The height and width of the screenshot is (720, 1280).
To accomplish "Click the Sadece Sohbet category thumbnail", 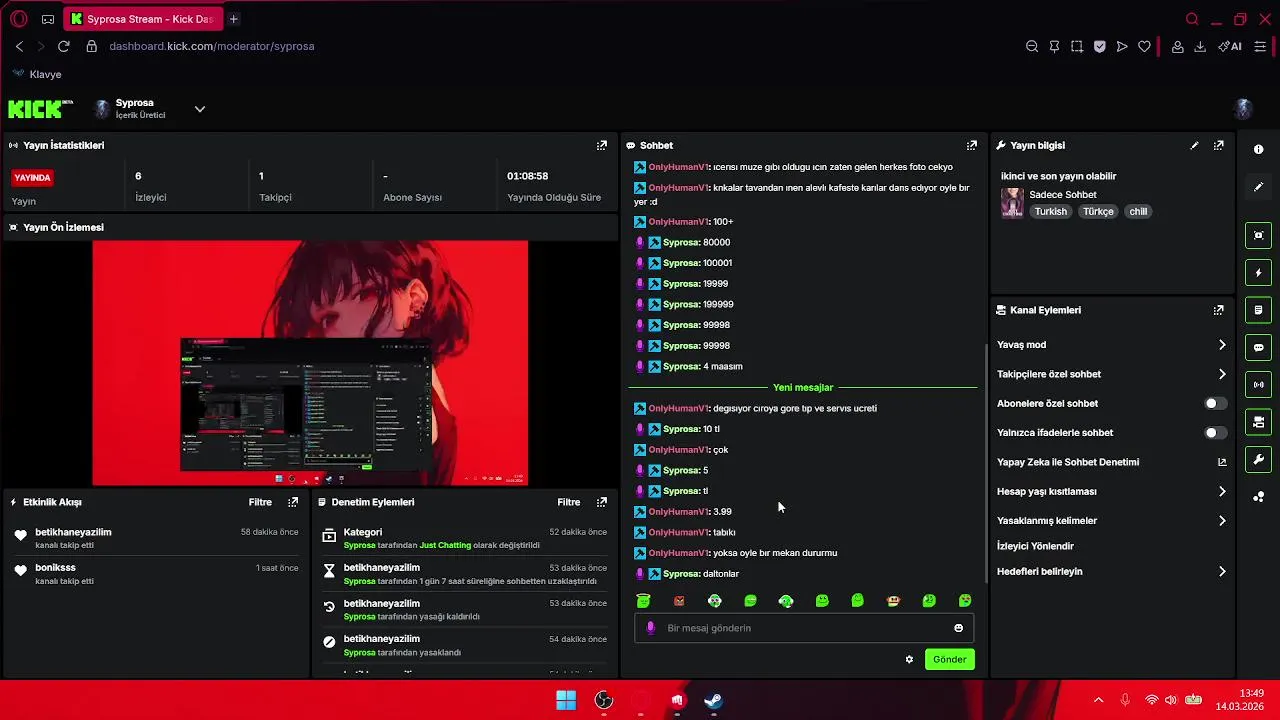I will coord(1012,203).
